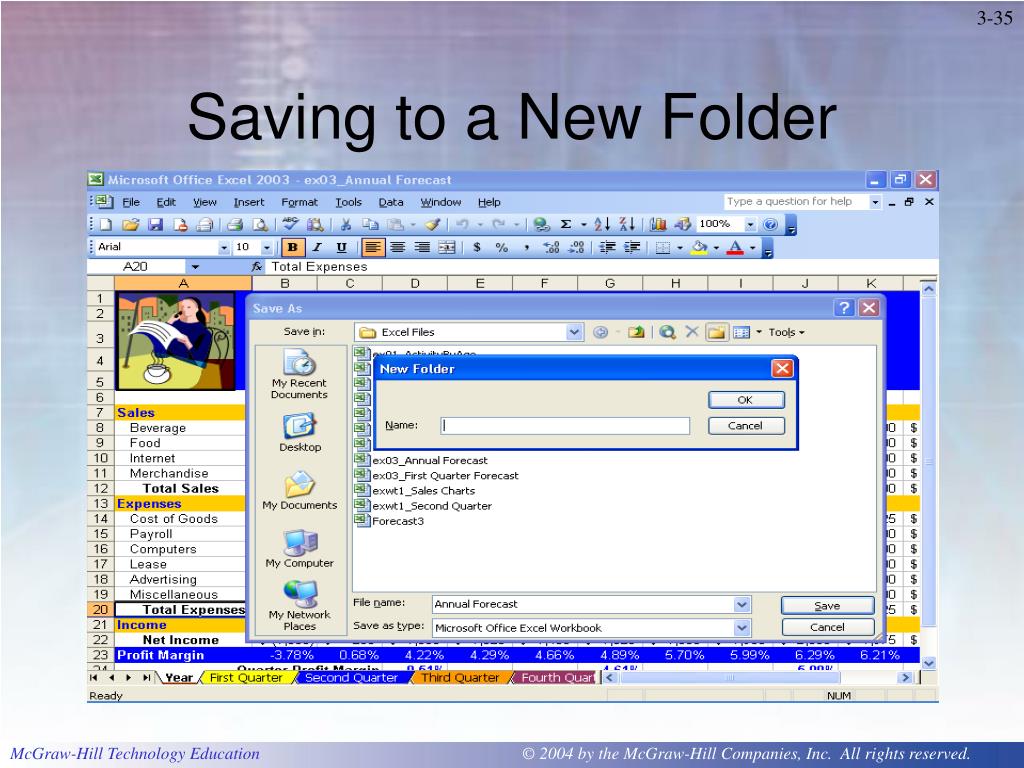1024x768 pixels.
Task: Open the Data menu
Action: [391, 202]
